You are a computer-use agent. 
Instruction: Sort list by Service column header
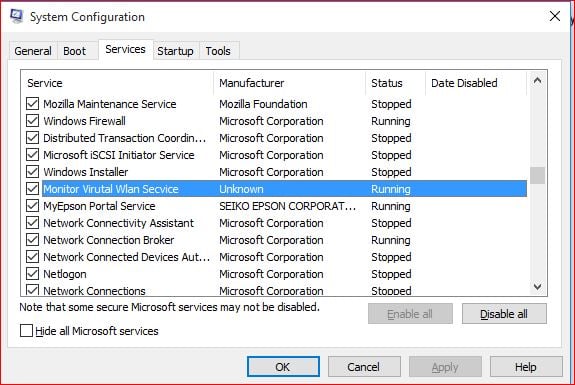pyautogui.click(x=118, y=83)
